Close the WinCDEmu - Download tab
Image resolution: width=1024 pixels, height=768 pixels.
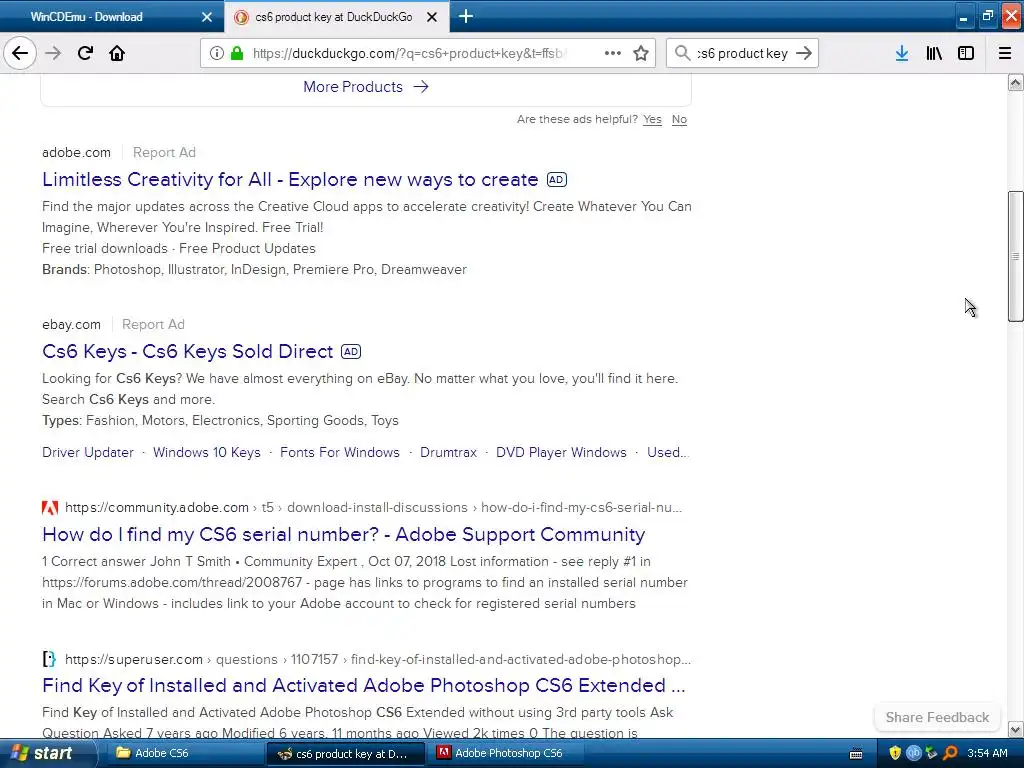click(207, 17)
